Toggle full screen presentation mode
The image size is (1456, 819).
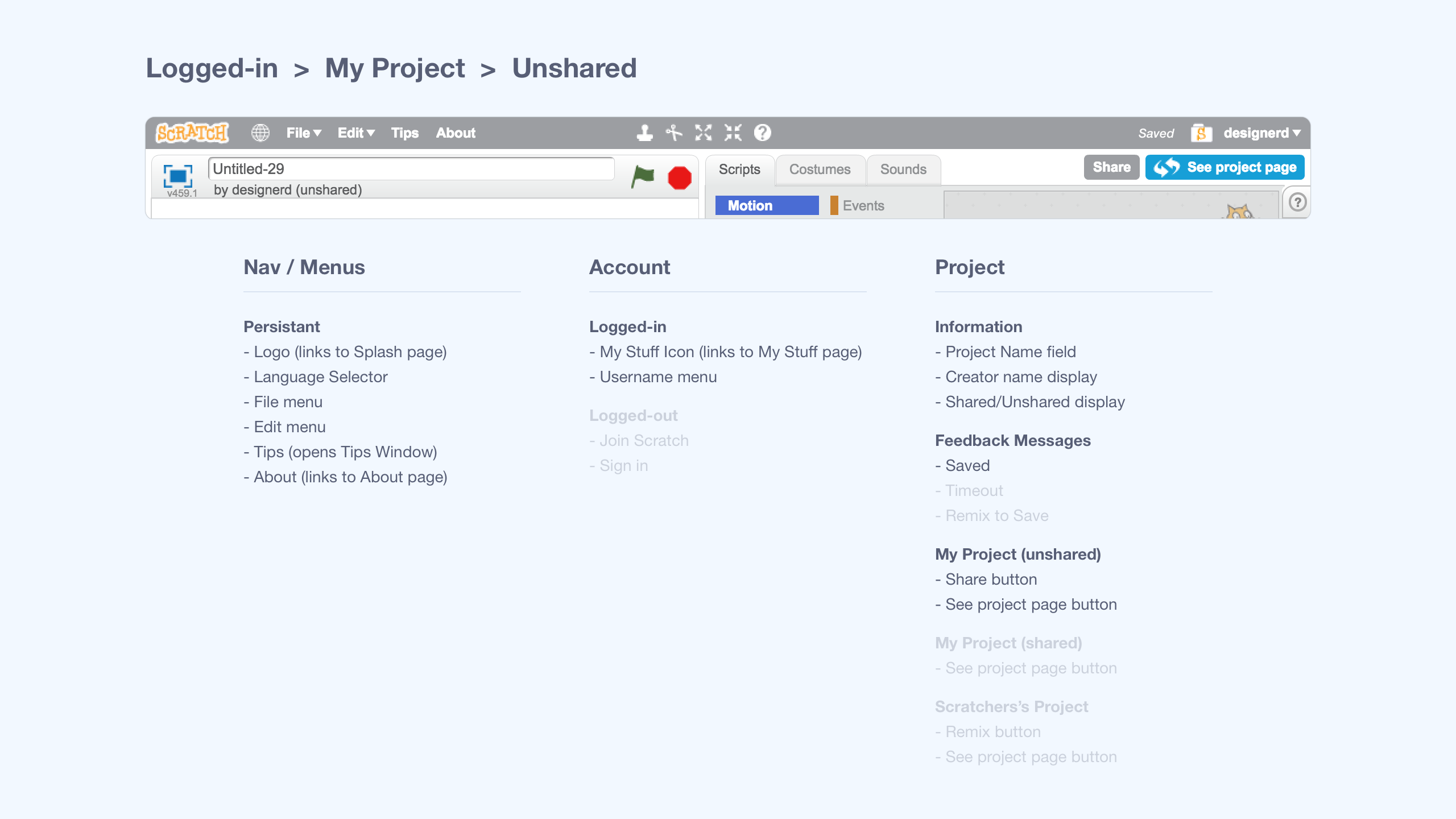(178, 176)
